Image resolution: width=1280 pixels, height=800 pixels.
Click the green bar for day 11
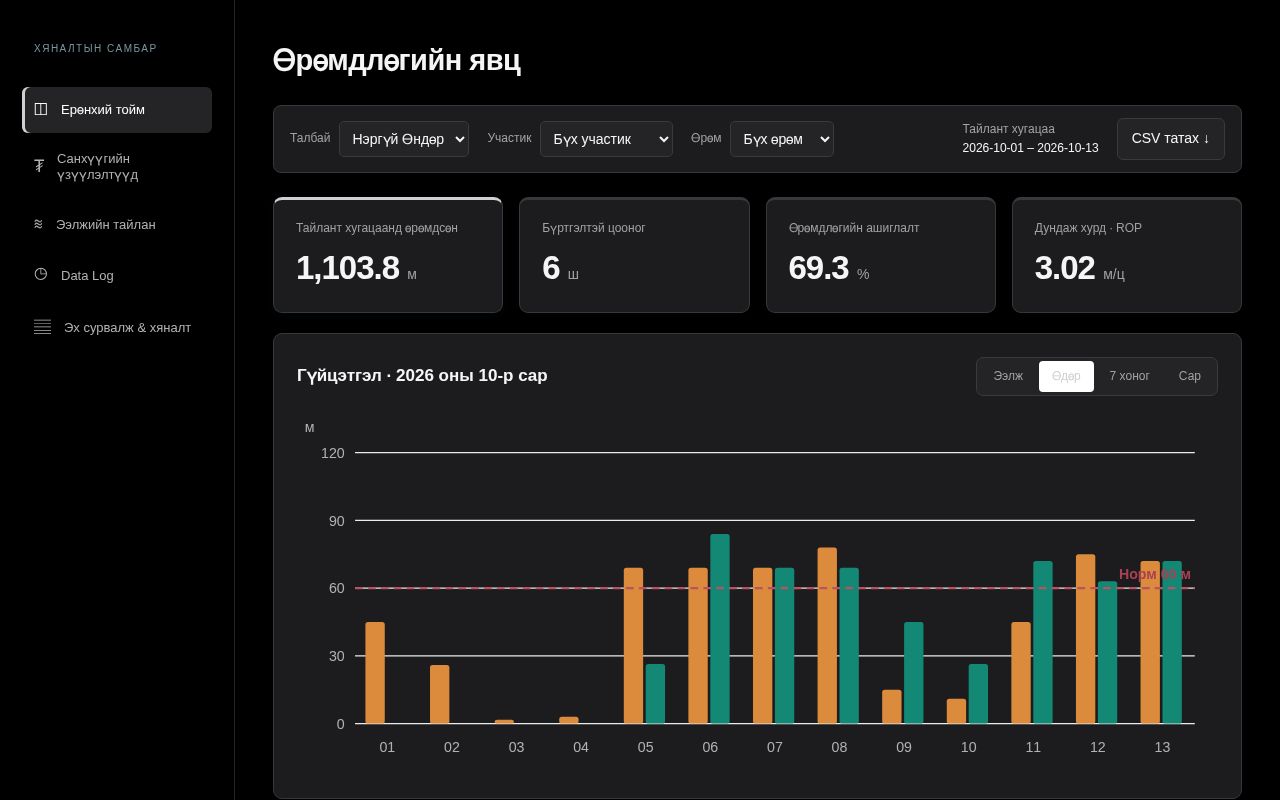1043,643
